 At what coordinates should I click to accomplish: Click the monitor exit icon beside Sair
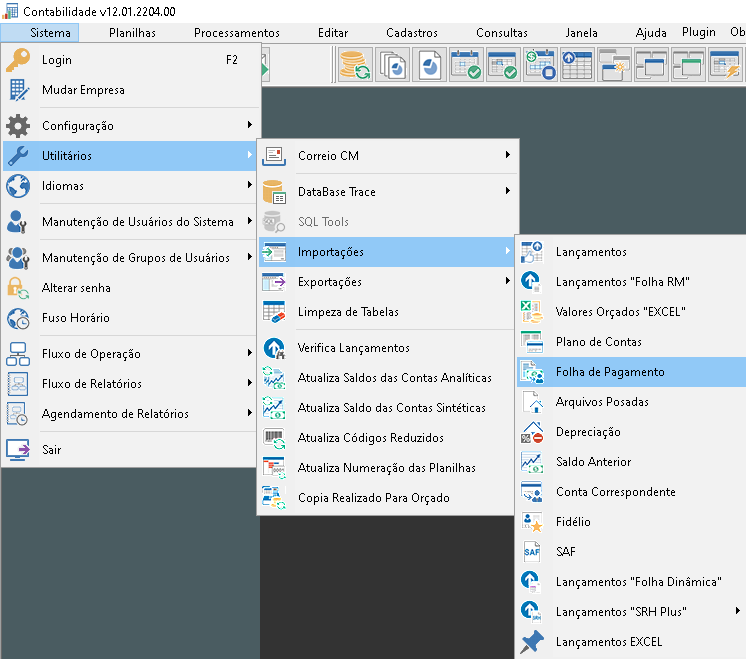18,450
